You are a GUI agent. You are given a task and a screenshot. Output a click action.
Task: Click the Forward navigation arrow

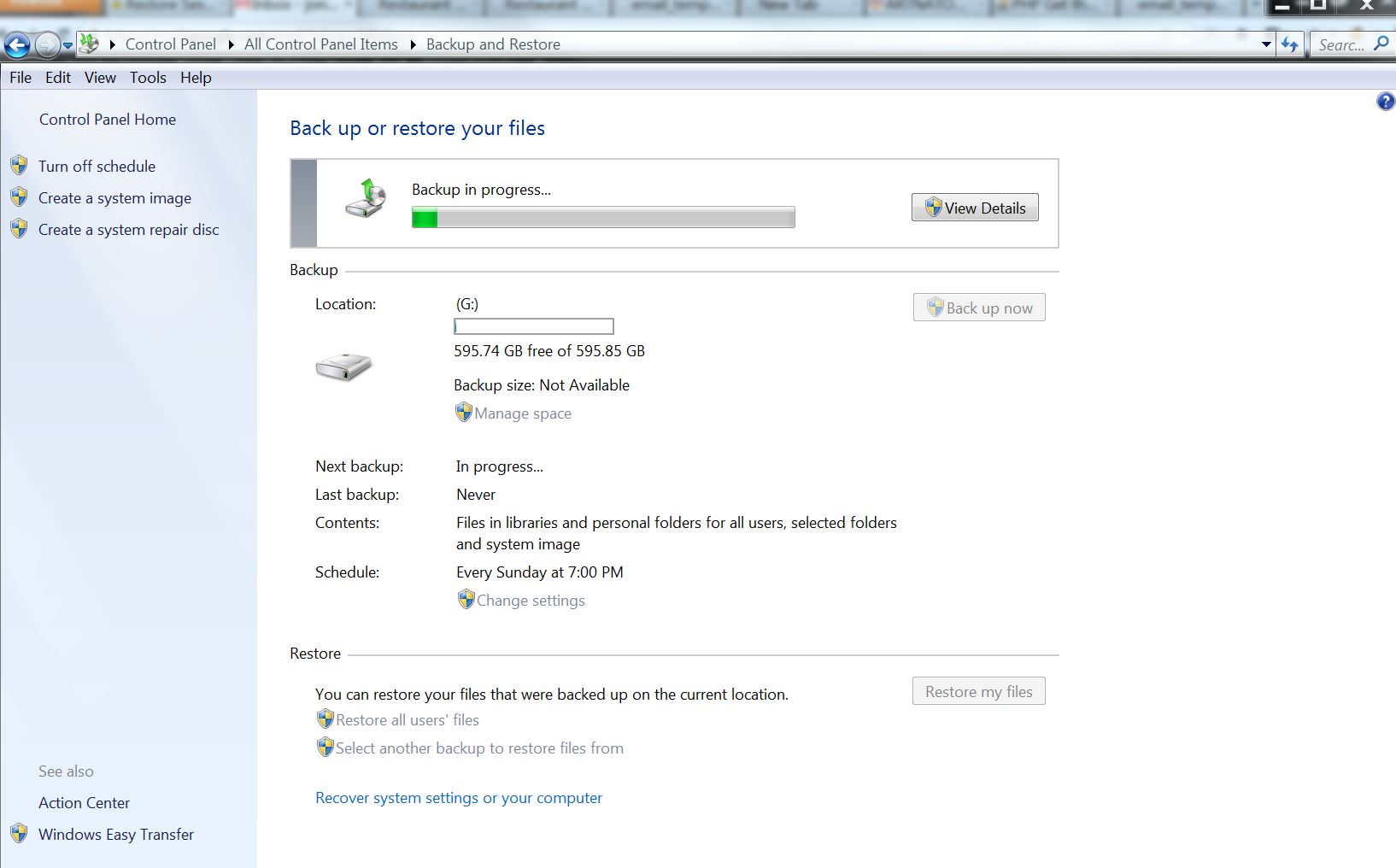pos(47,44)
